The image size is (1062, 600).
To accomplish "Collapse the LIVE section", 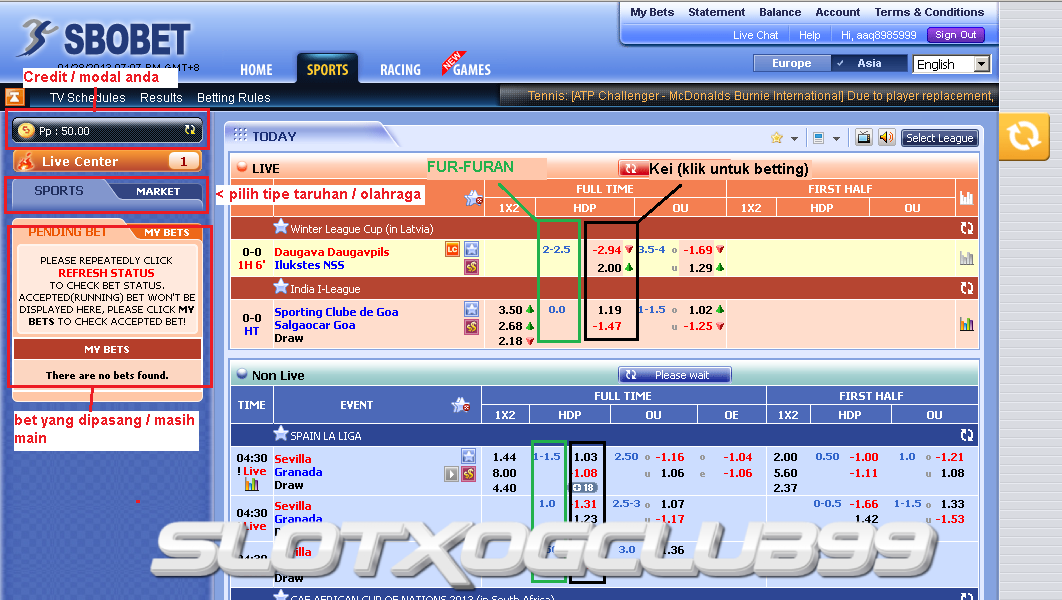I will (242, 167).
